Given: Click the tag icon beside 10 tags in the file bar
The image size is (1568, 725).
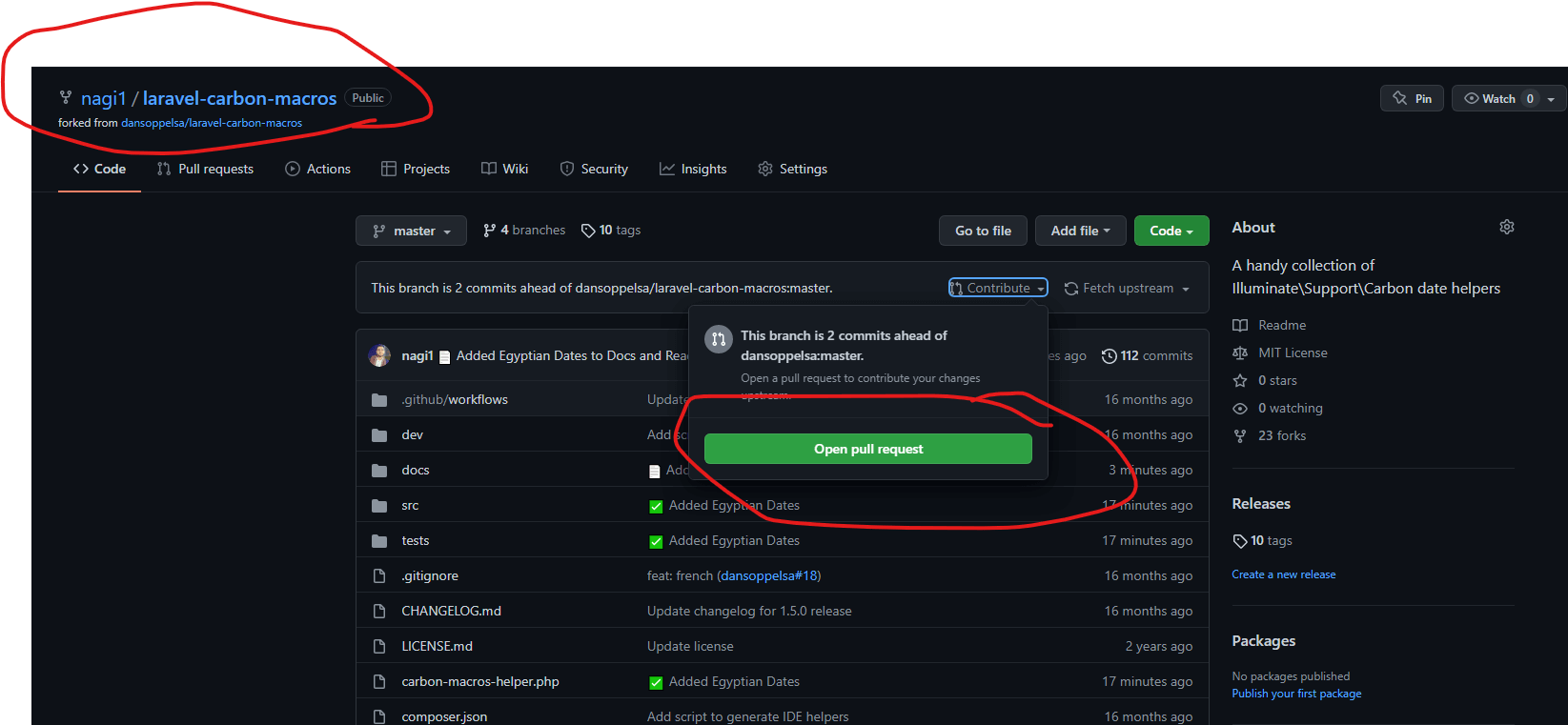Looking at the screenshot, I should point(588,231).
